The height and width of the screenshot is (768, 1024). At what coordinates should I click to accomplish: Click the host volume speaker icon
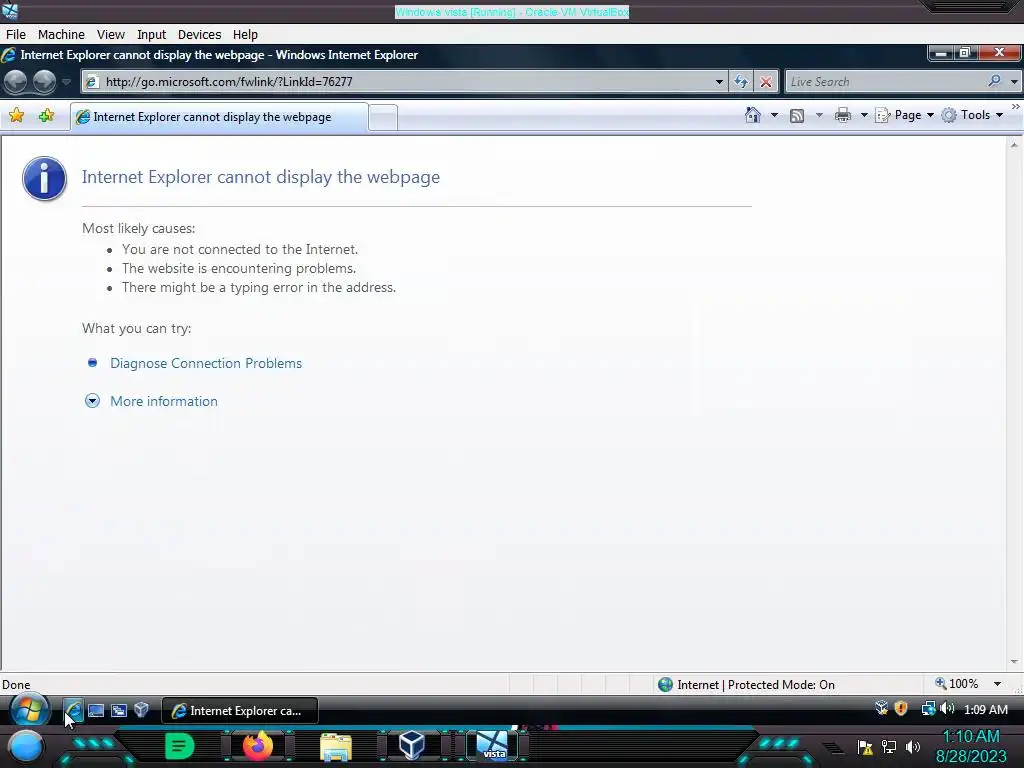[913, 747]
